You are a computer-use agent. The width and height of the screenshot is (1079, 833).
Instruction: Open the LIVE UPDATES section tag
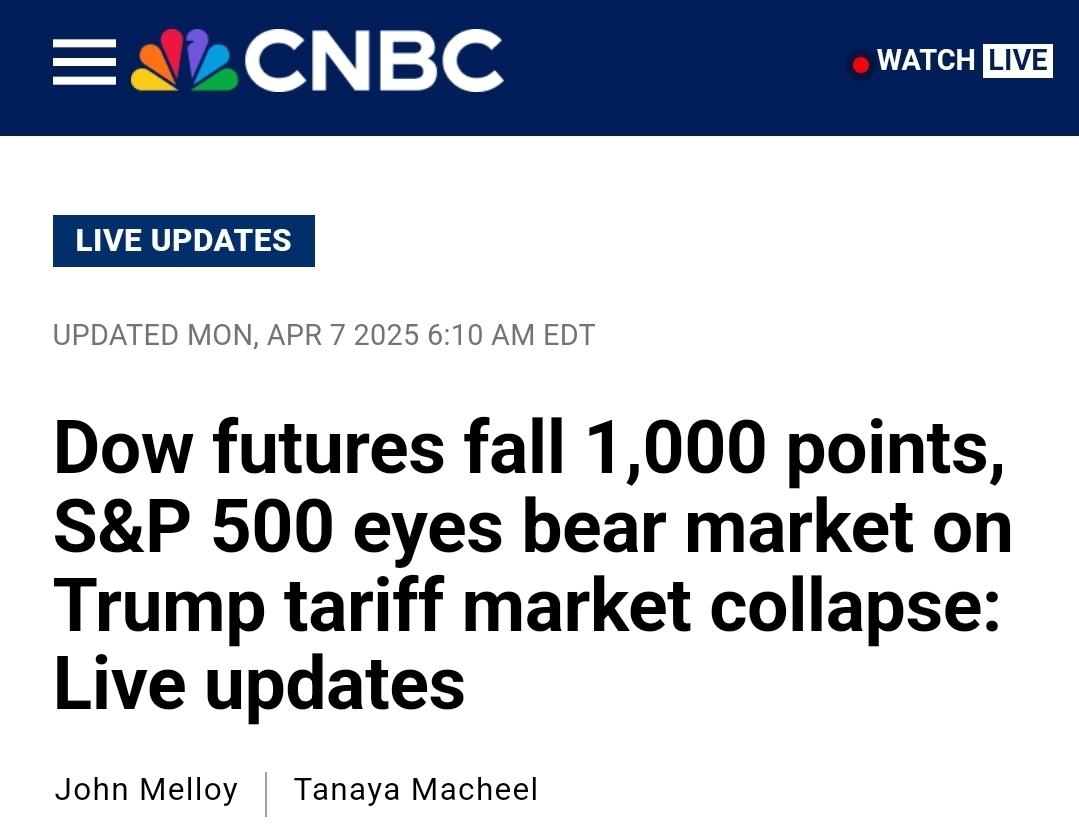184,241
